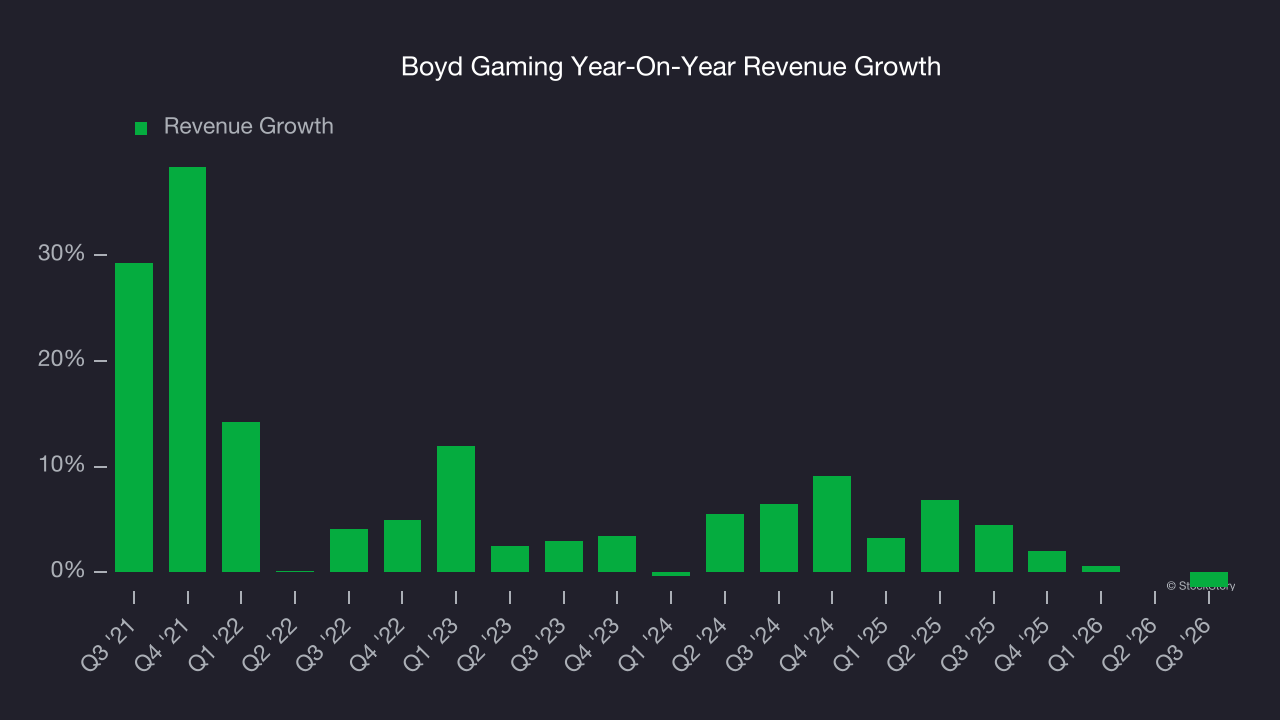Select the 30% y-axis label
The width and height of the screenshot is (1280, 720).
62,254
